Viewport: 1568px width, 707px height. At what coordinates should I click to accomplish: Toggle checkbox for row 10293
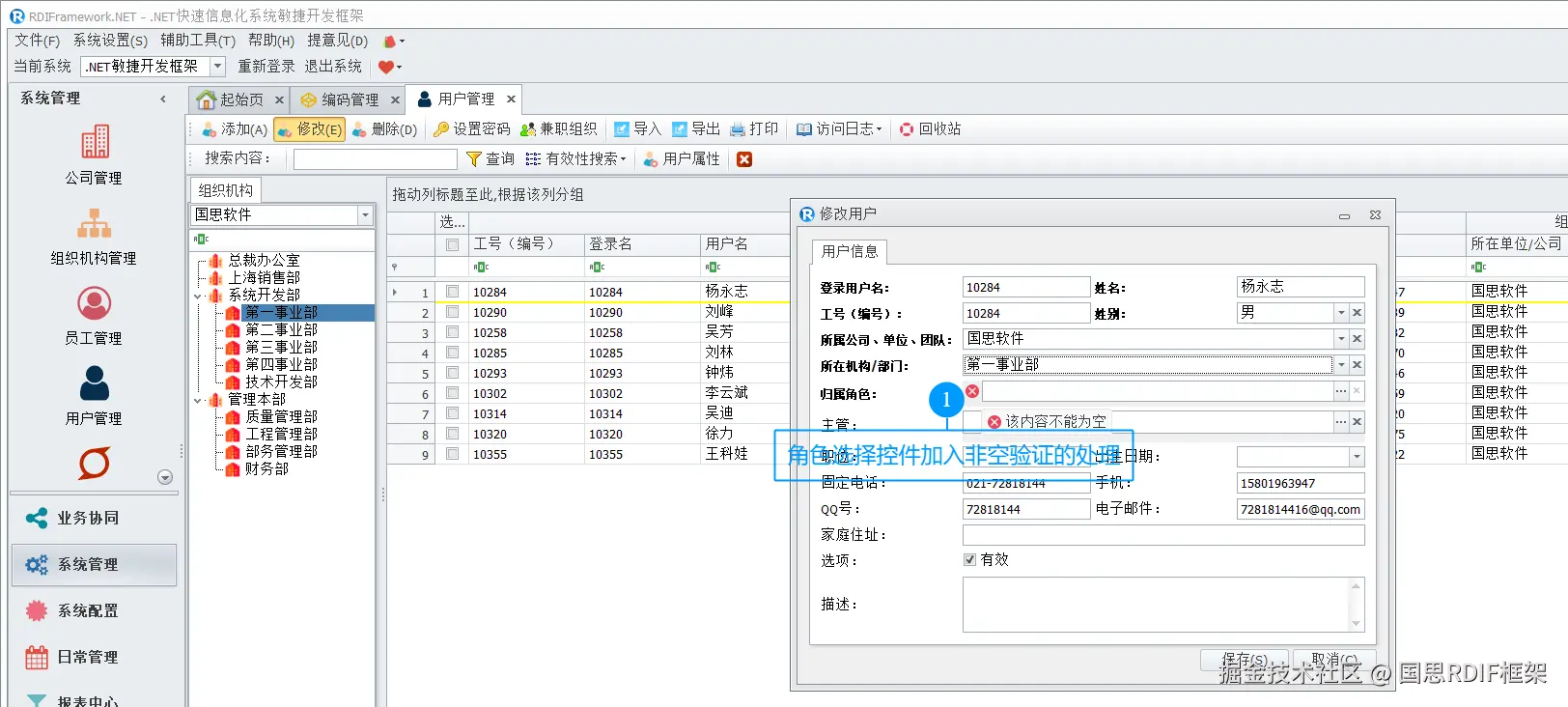[x=452, y=373]
